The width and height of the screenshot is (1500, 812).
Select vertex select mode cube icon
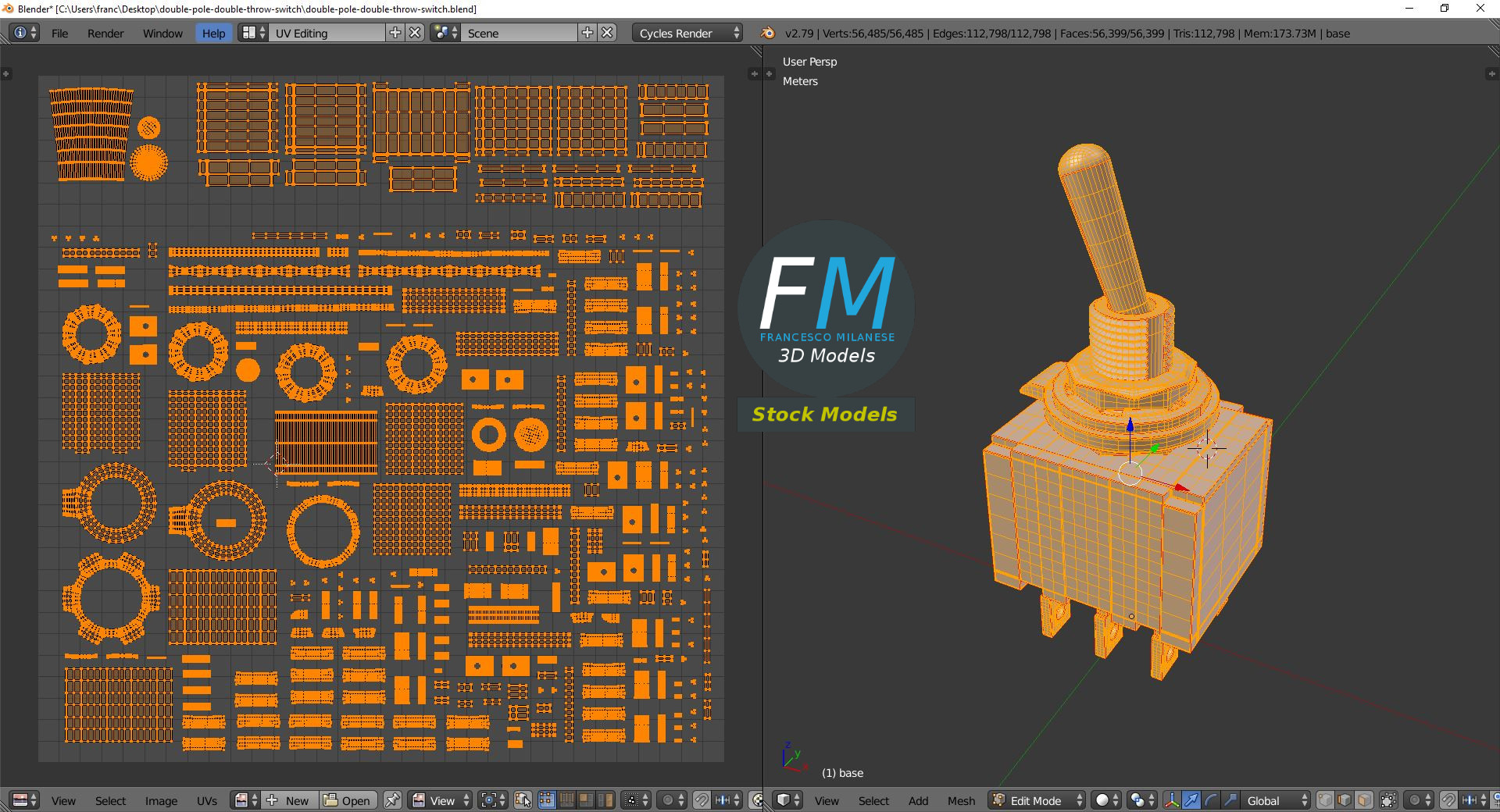pyautogui.click(x=1326, y=800)
